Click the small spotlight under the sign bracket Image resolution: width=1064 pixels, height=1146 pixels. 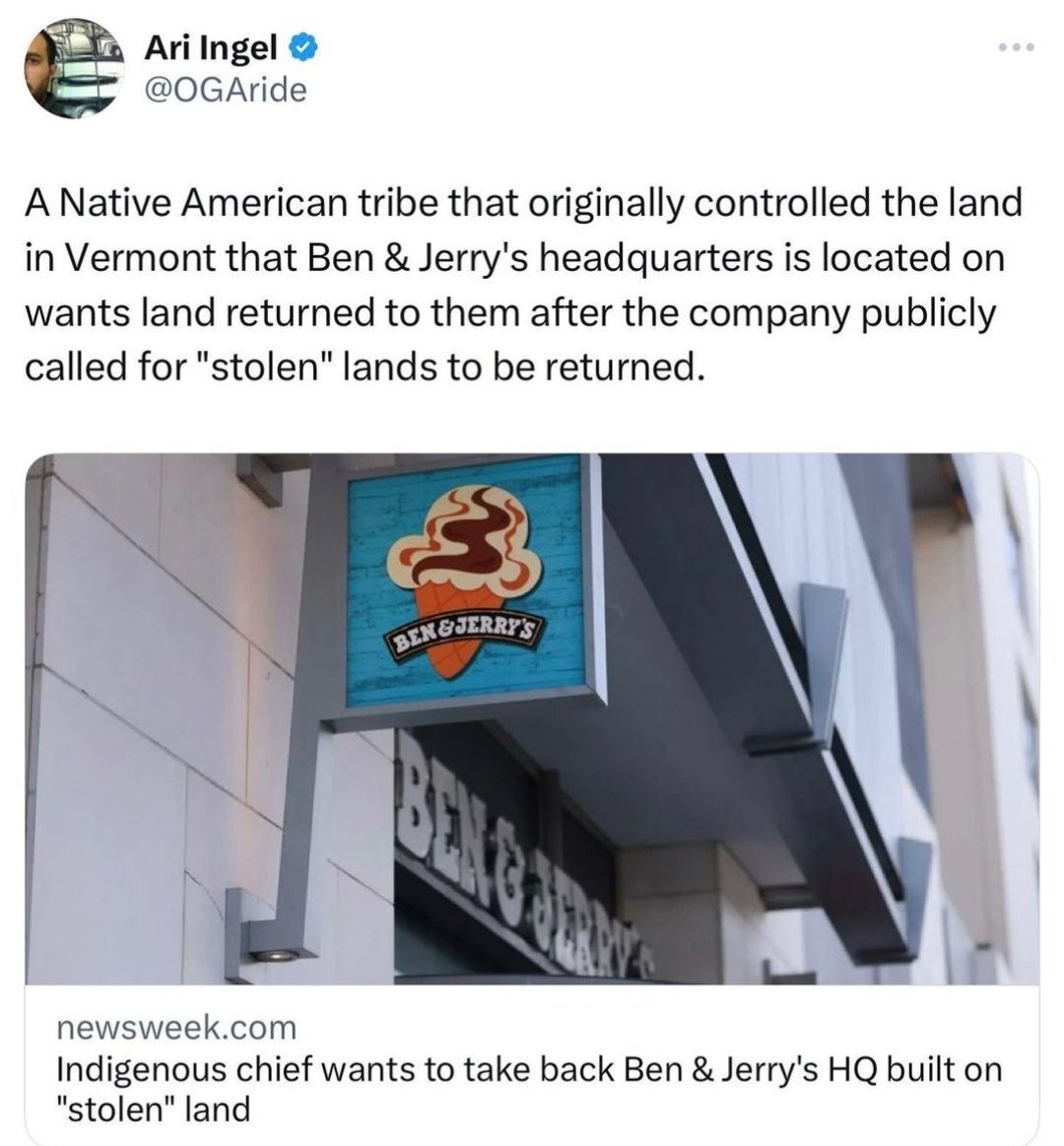pyautogui.click(x=273, y=955)
